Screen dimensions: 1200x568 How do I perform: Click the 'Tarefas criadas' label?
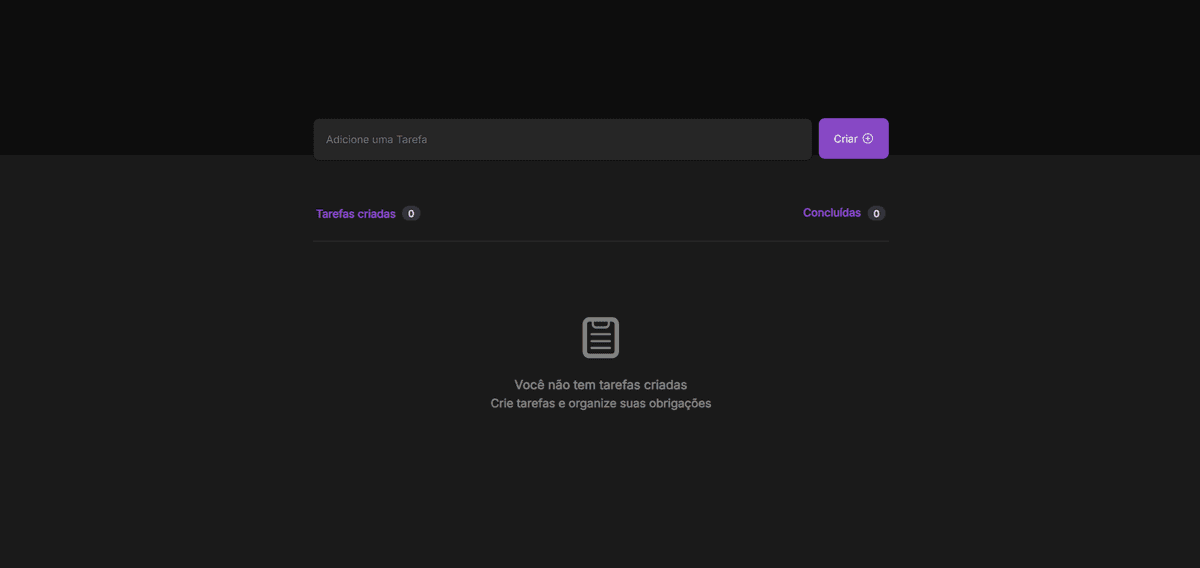point(355,214)
